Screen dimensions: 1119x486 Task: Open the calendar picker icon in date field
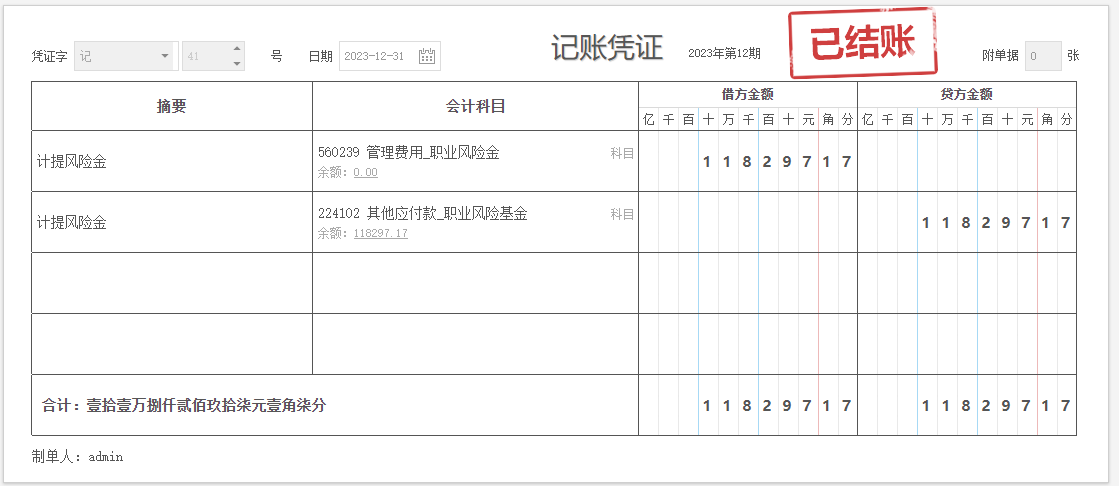427,57
